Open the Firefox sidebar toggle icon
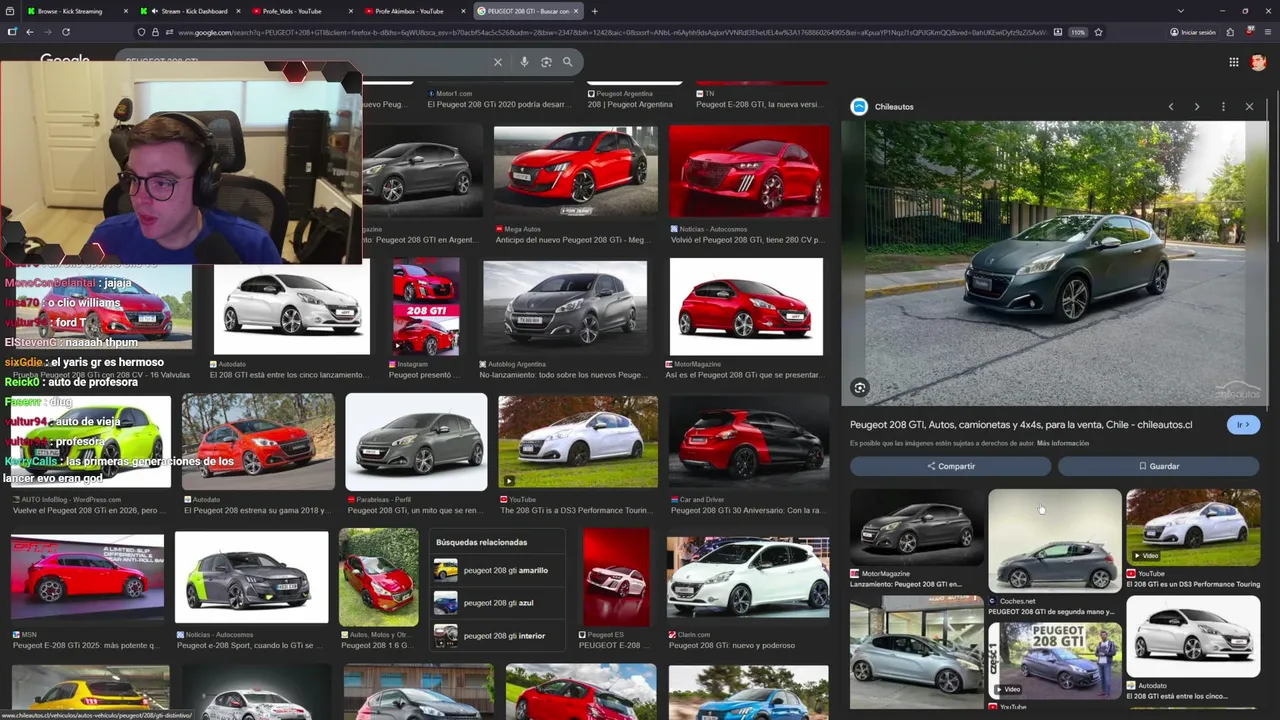The width and height of the screenshot is (1280, 720). pyautogui.click(x=12, y=32)
